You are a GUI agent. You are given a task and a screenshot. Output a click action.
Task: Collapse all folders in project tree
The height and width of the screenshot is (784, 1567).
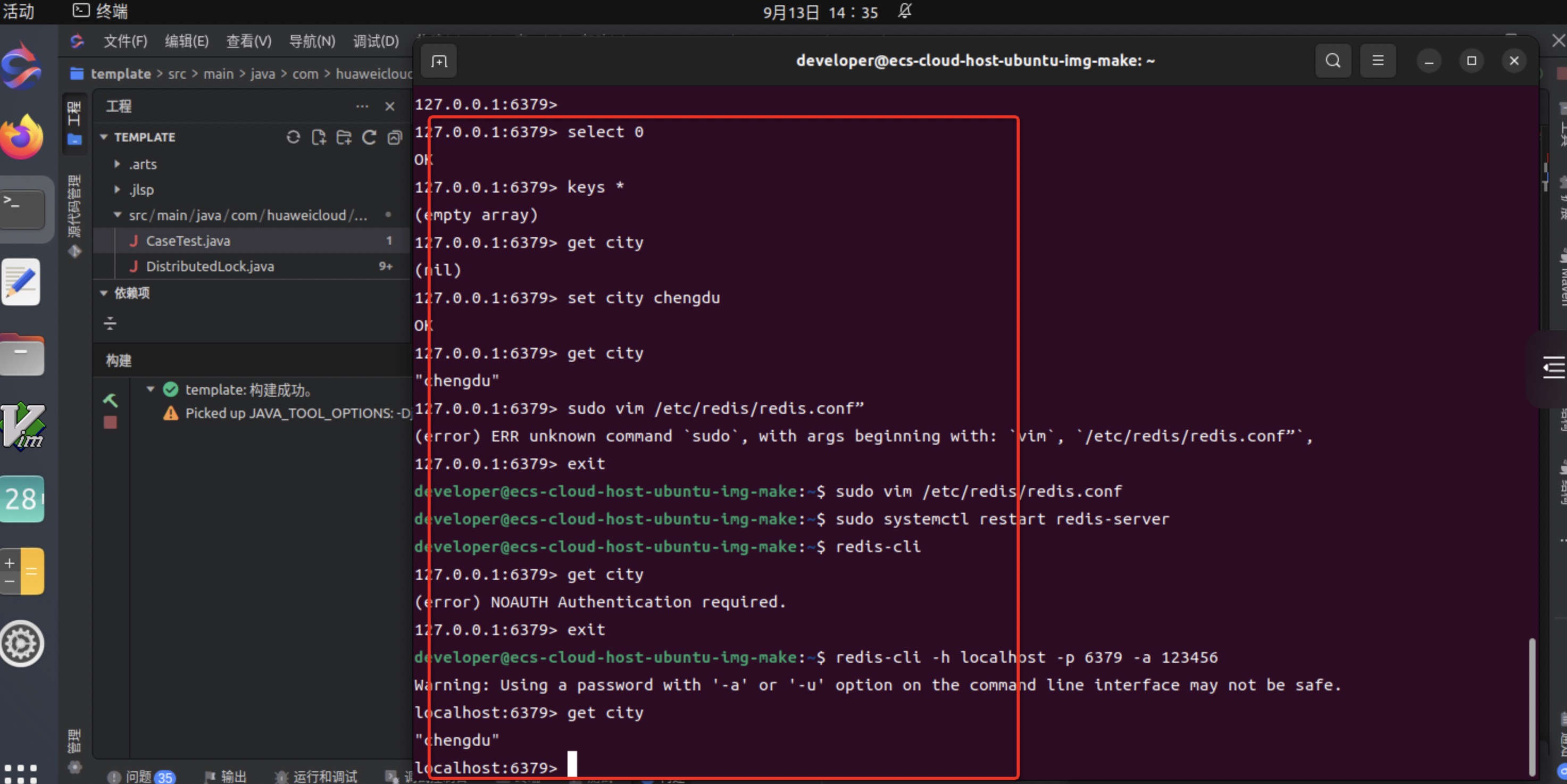395,137
